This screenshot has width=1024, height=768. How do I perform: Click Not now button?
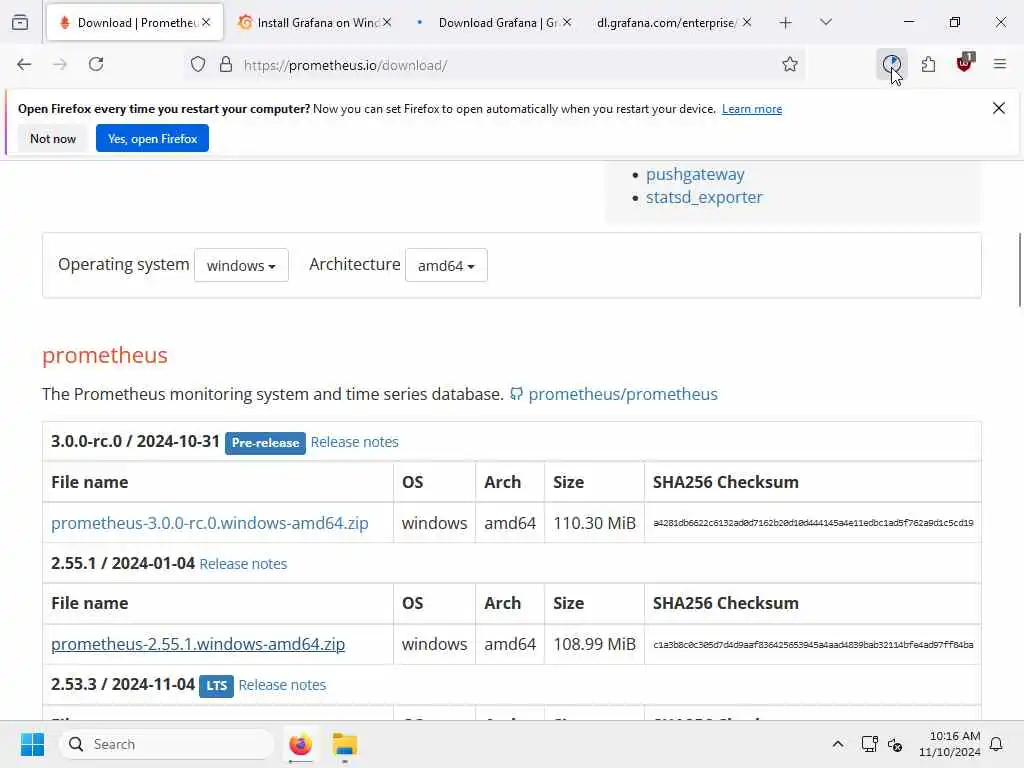click(53, 138)
